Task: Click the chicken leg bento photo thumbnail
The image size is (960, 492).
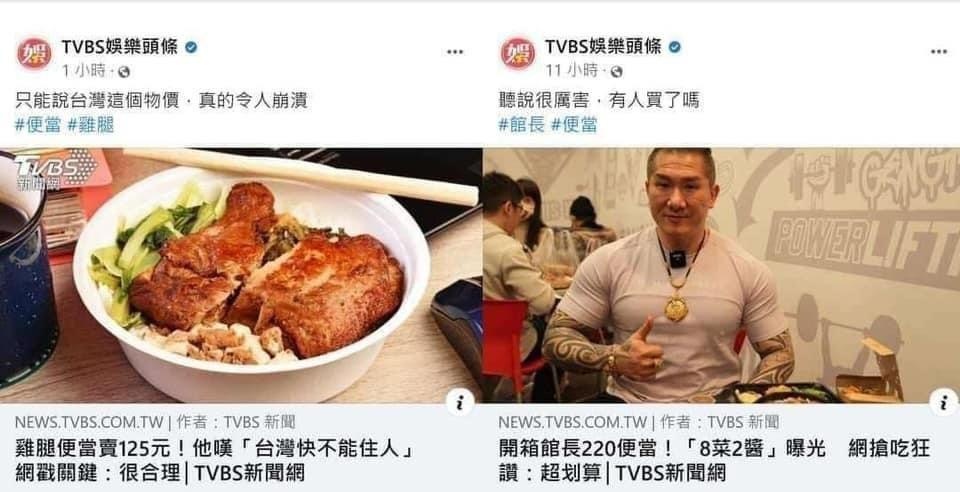Action: (x=241, y=275)
